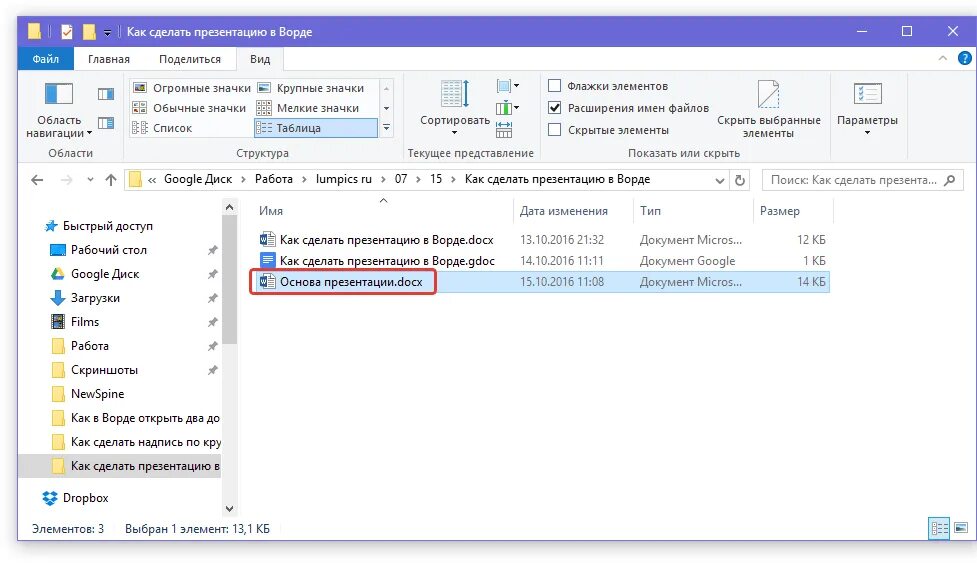Collapse the ribbon with the chevron
The image size is (977, 563).
pos(943,59)
